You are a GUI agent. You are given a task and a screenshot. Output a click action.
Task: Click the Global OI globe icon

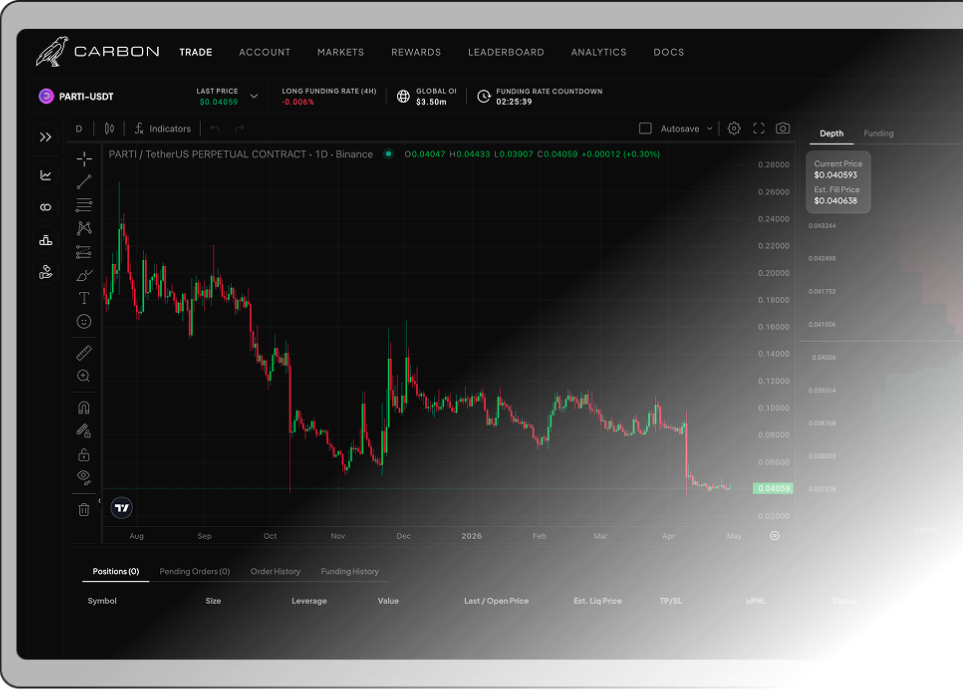point(403,96)
